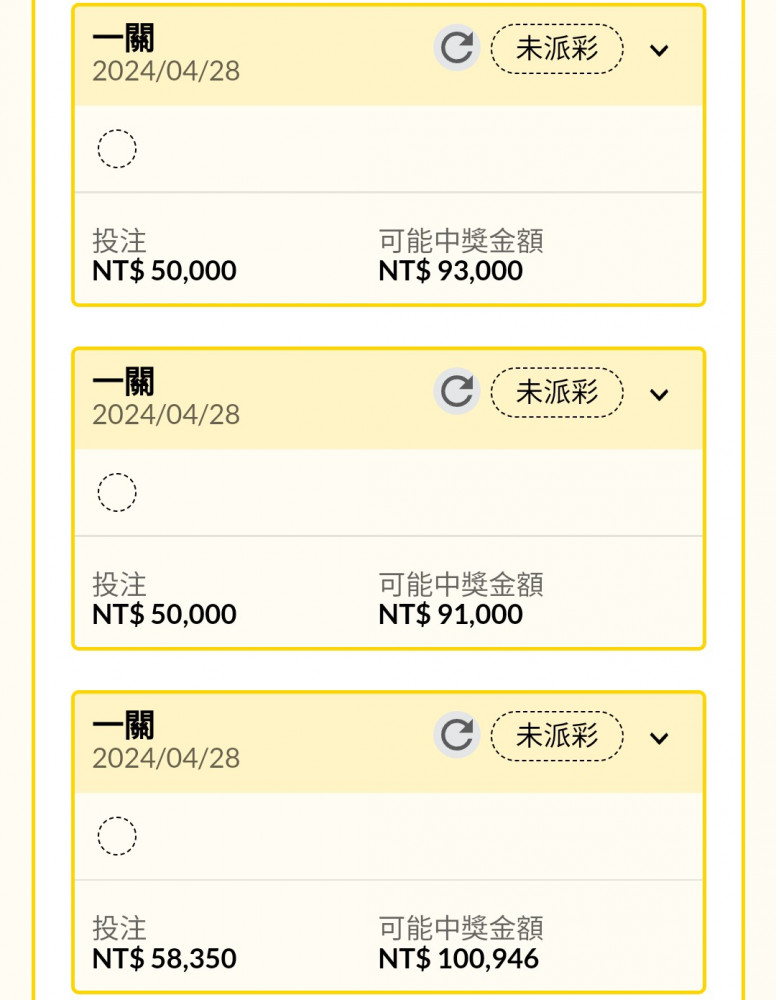
Task: Refresh the NT$ 58,350 wager bet
Action: click(457, 735)
